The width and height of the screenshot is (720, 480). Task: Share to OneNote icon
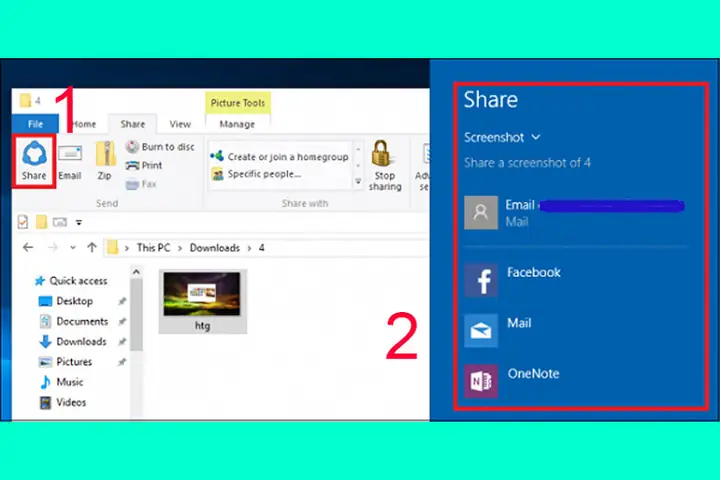481,381
